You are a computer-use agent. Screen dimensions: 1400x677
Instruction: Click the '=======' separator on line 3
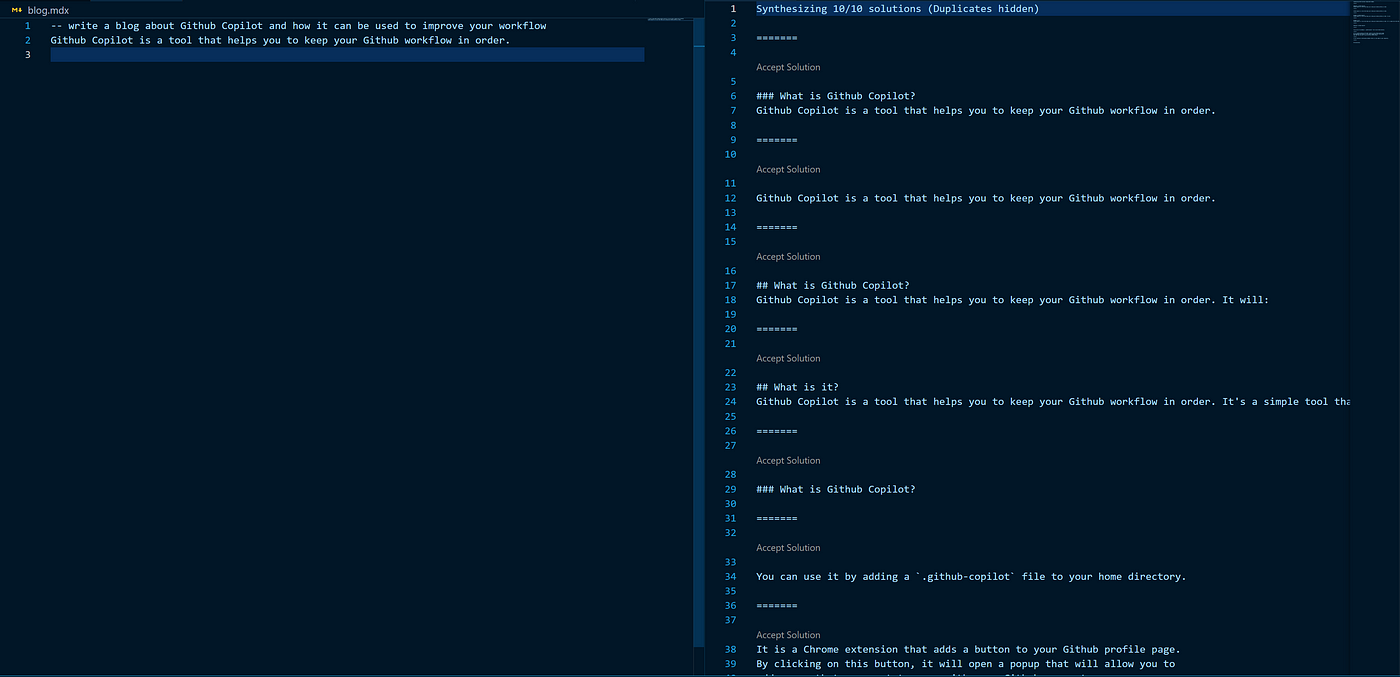click(776, 38)
